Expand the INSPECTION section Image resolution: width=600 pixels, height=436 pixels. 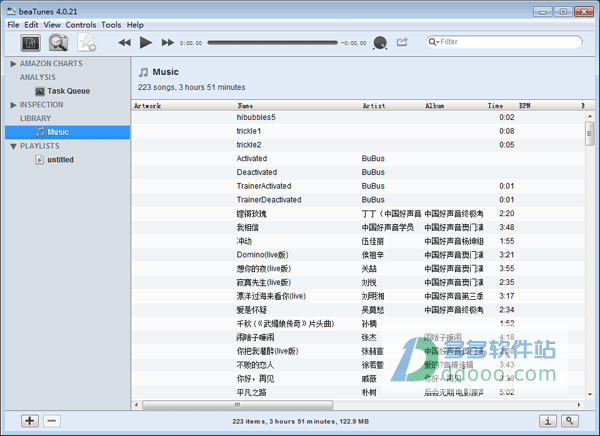pos(13,105)
